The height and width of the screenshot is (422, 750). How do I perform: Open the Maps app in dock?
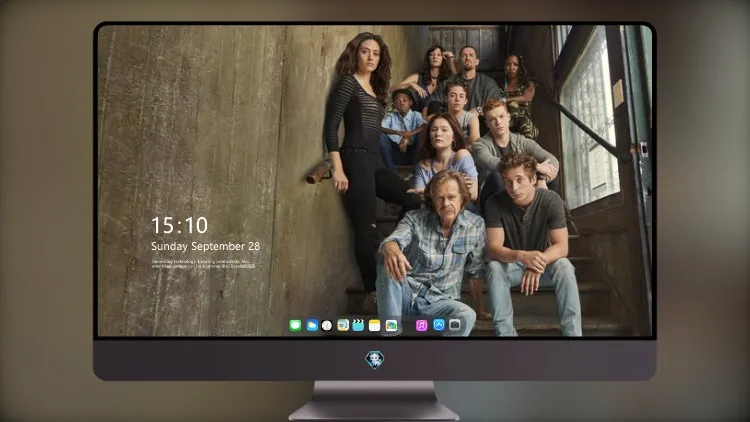point(343,325)
